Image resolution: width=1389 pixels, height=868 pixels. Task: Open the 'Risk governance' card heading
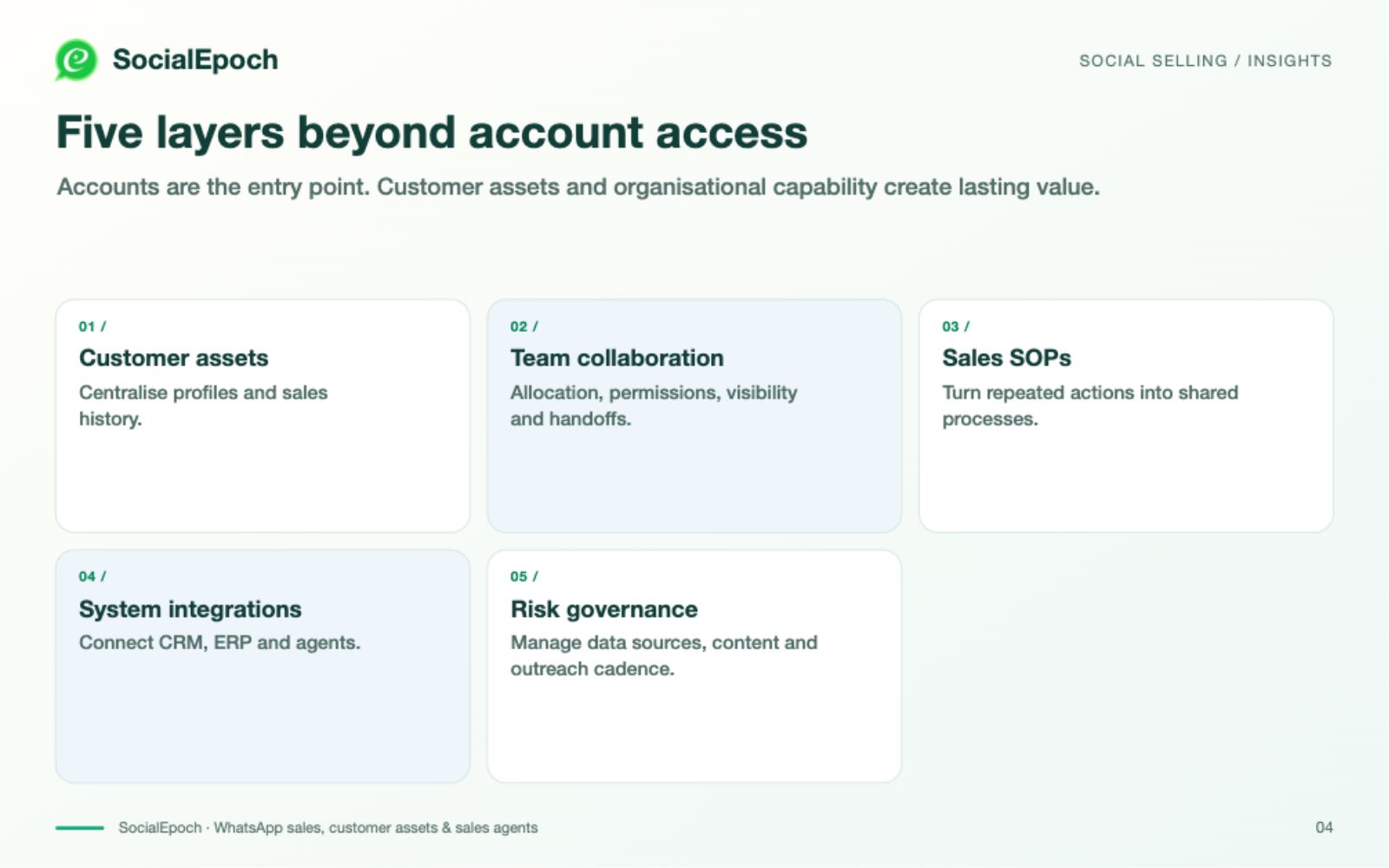[x=604, y=609]
